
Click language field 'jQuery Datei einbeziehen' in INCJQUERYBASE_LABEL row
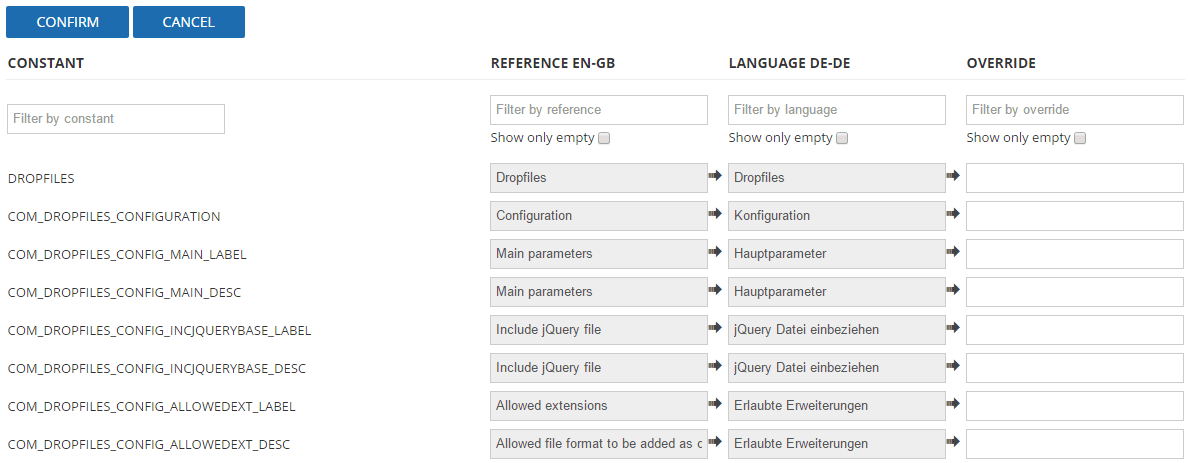point(836,330)
